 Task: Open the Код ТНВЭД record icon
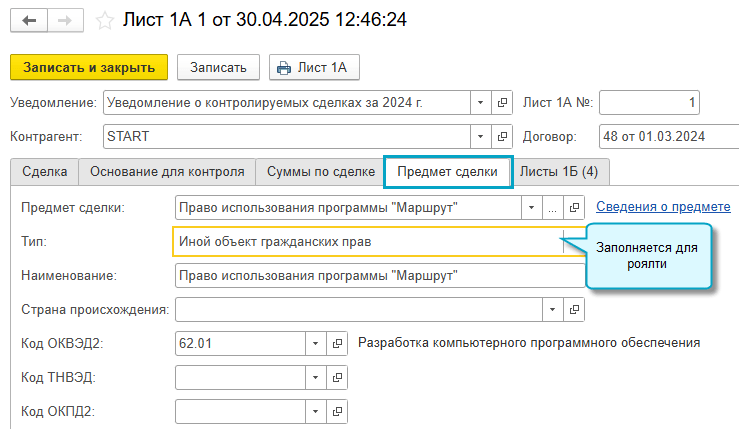click(336, 377)
